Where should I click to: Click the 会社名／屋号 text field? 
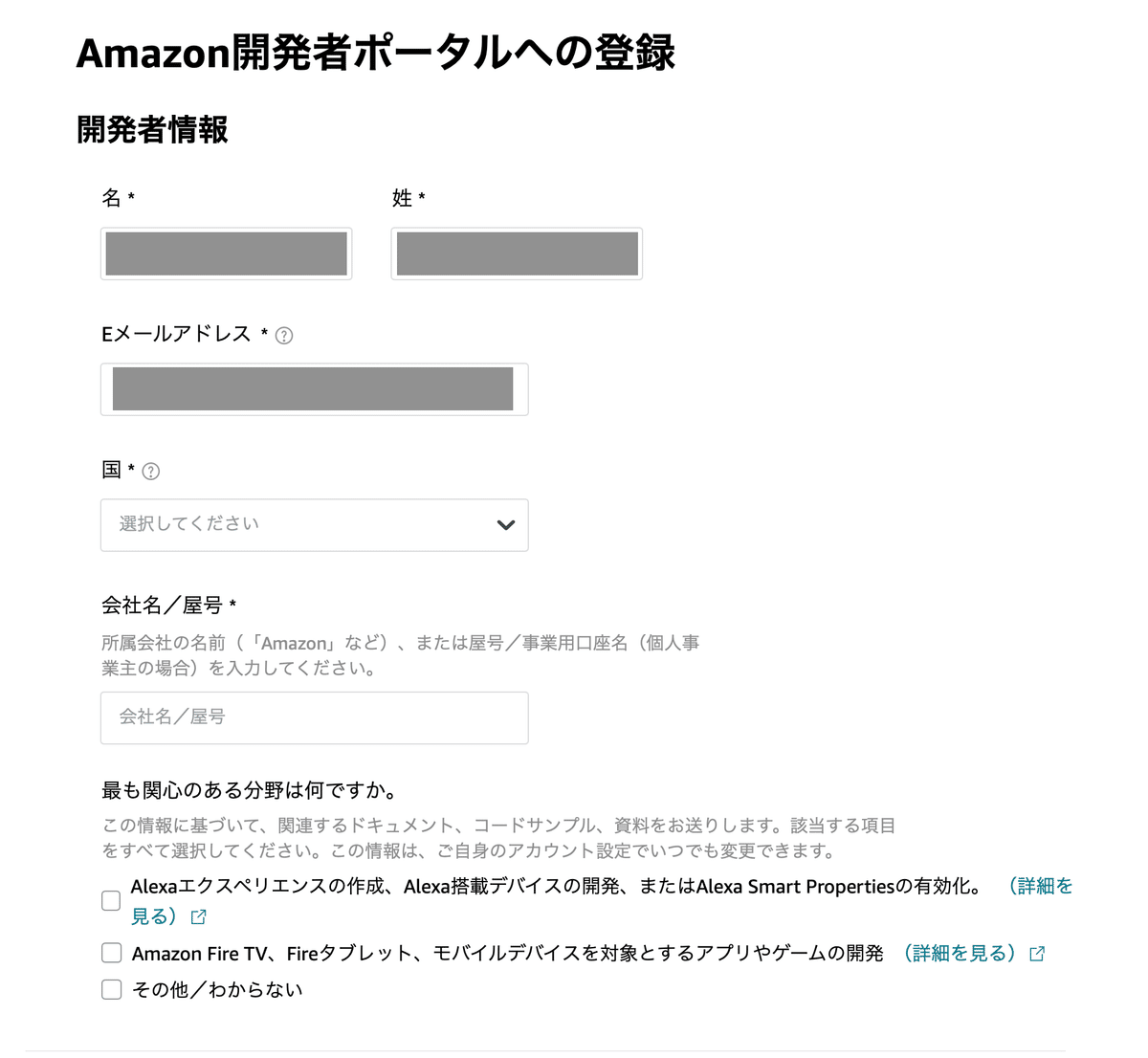click(315, 718)
